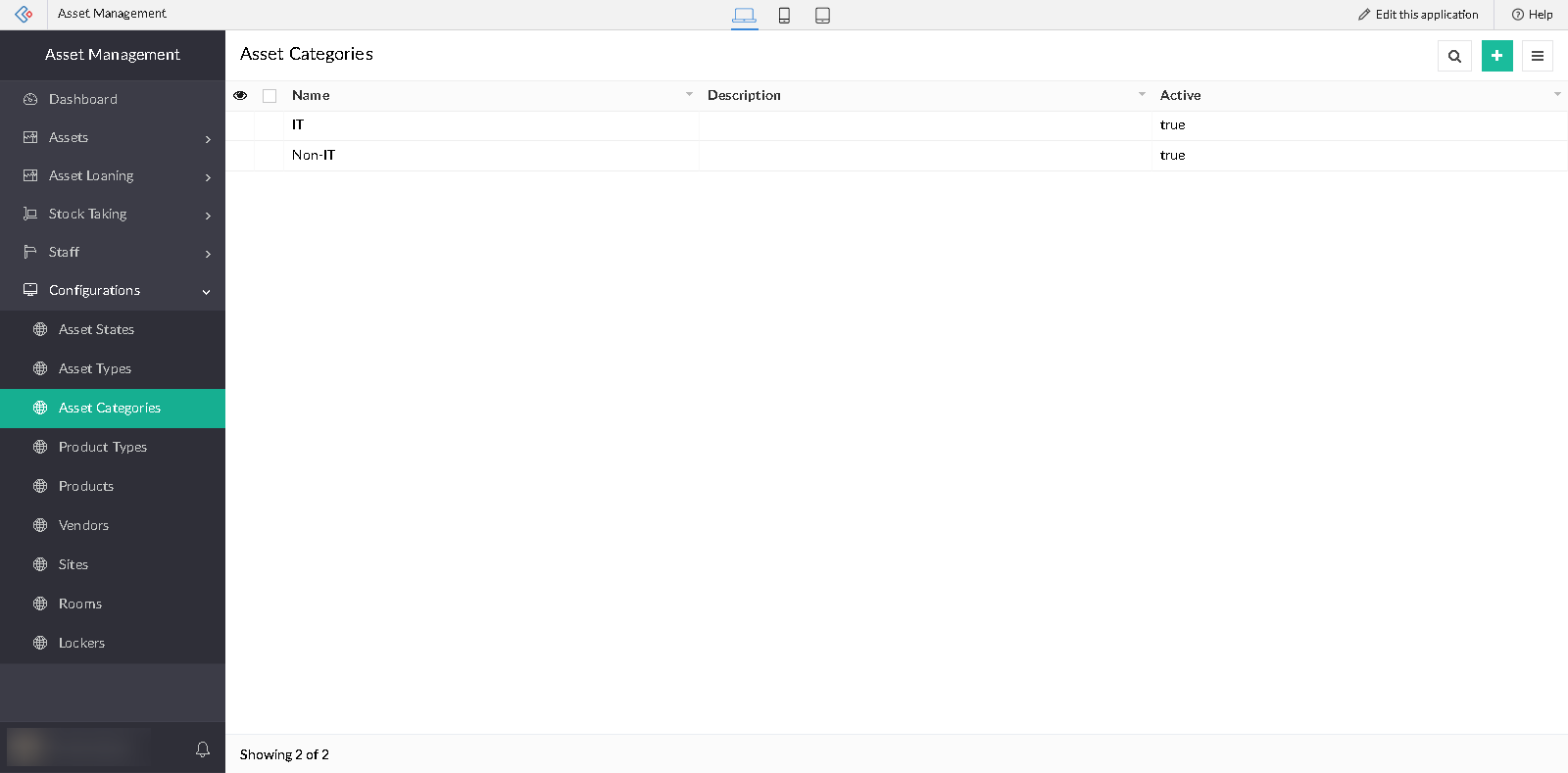Open the Name column dropdown arrow
Image resolution: width=1568 pixels, height=773 pixels.
tap(689, 95)
